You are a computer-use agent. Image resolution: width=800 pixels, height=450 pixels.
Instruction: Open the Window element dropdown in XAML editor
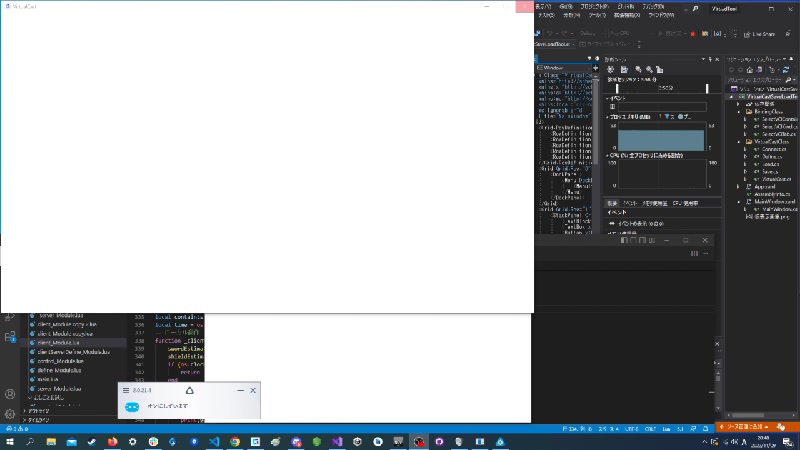point(564,68)
